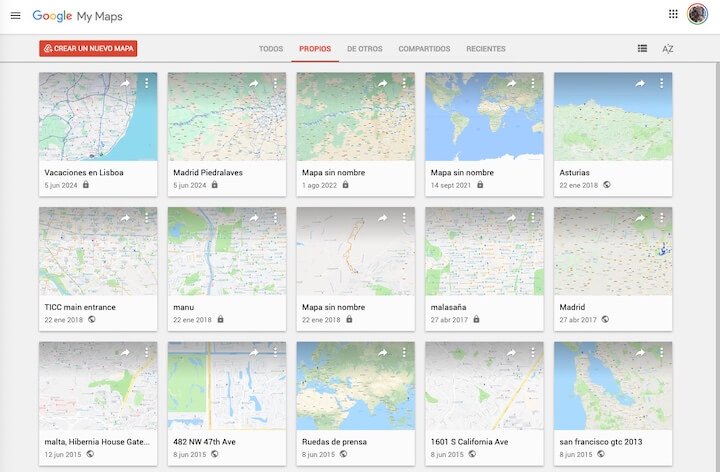Image resolution: width=720 pixels, height=472 pixels.
Task: Click the public globe icon on Asturias
Action: 607,185
